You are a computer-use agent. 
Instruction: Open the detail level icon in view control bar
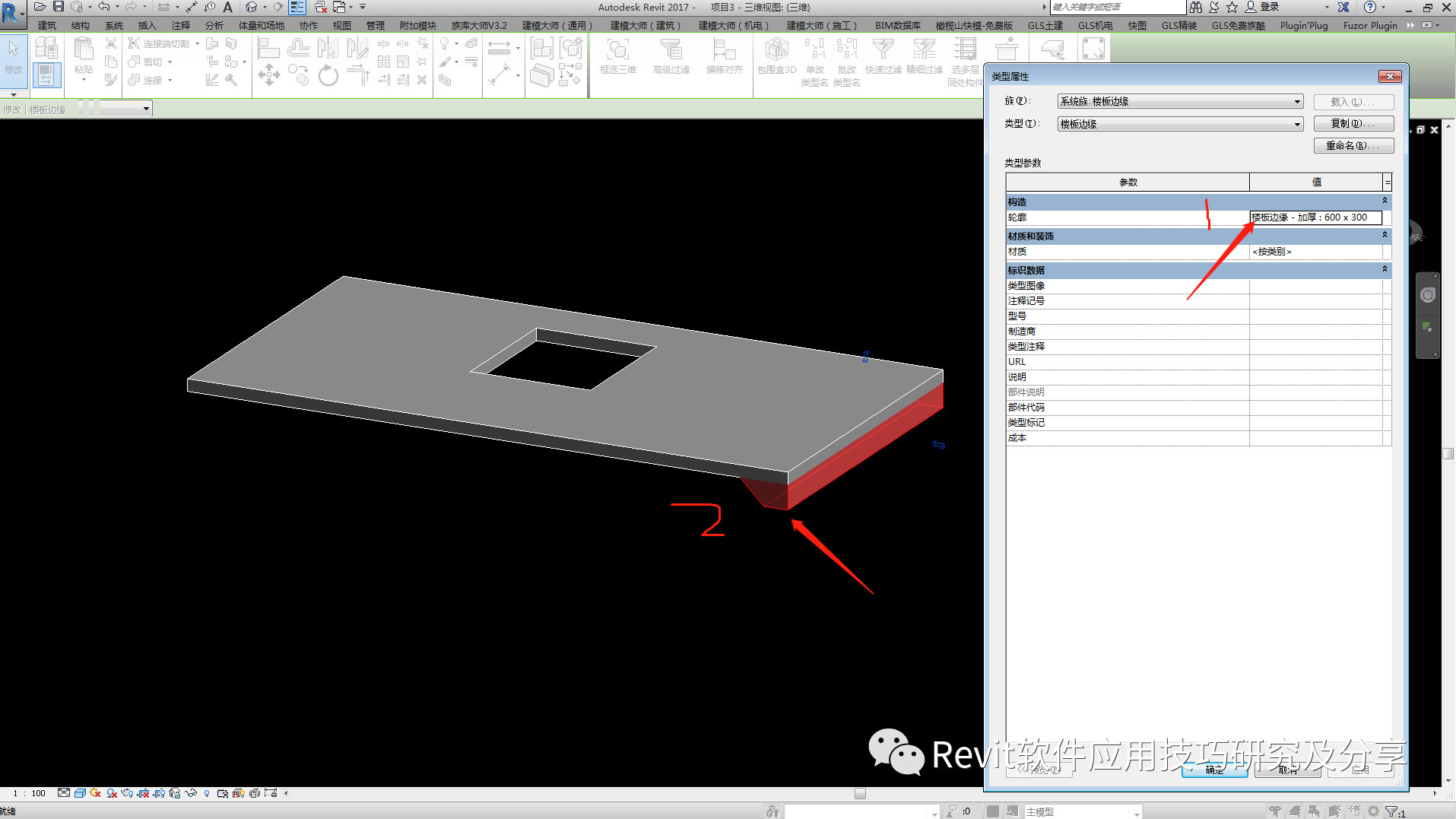point(64,793)
